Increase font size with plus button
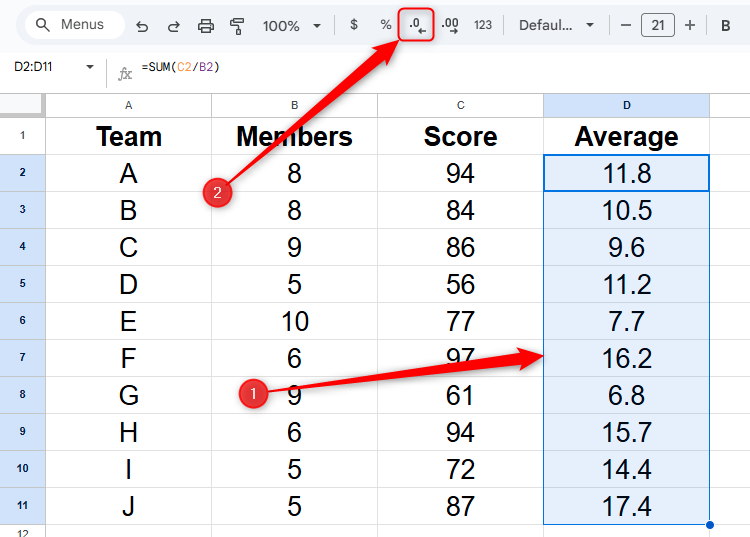Viewport: 750px width, 537px height. coord(690,25)
